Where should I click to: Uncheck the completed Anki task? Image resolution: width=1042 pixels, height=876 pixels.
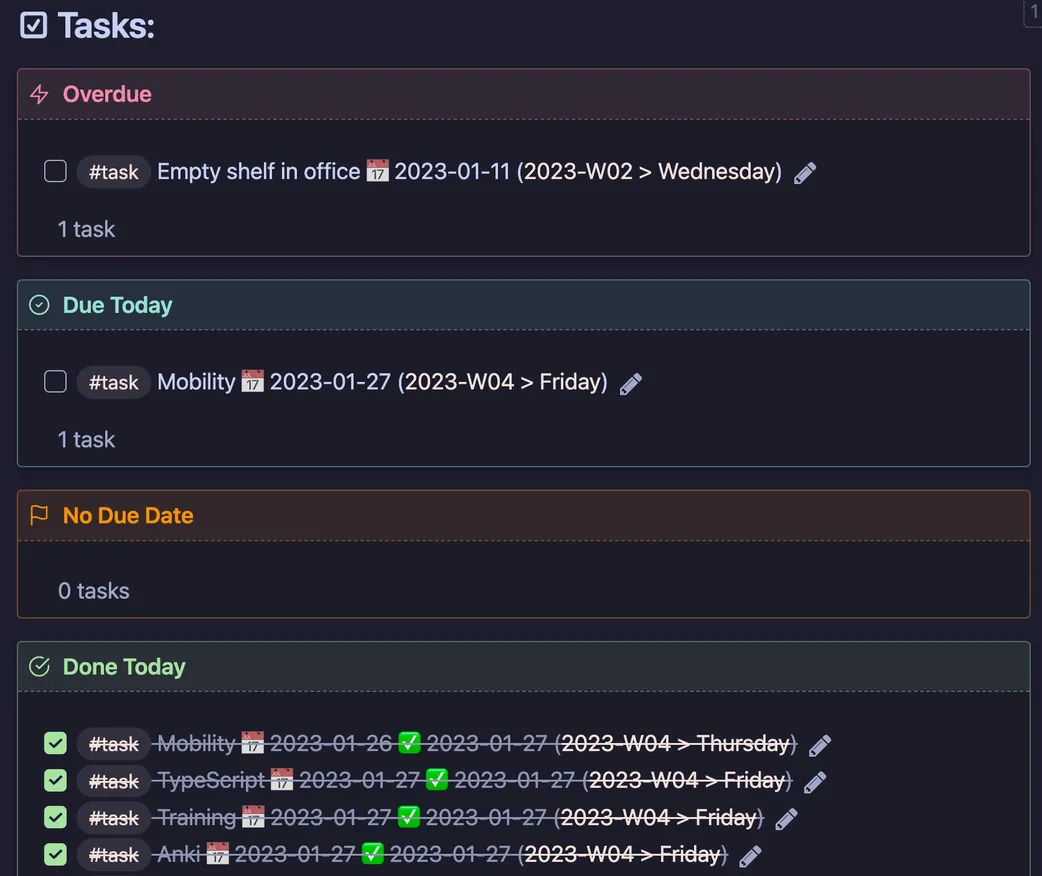55,854
